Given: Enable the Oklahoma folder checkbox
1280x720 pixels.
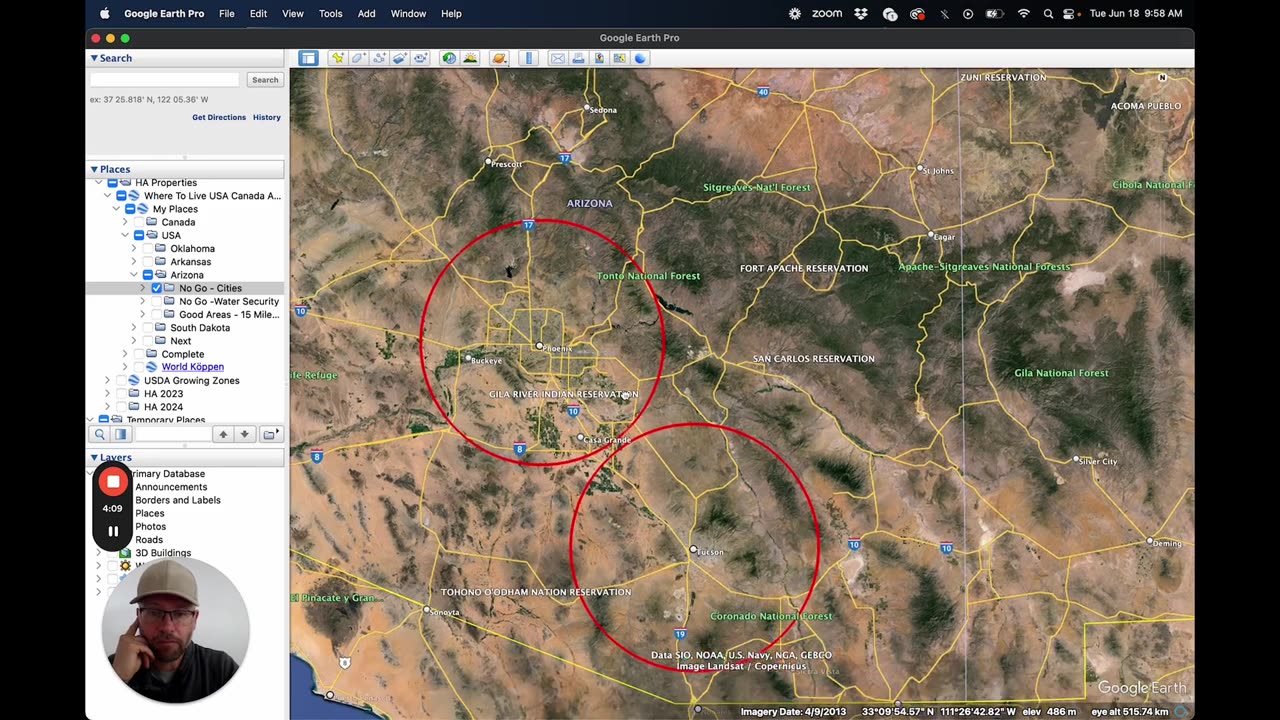Looking at the screenshot, I should point(147,248).
